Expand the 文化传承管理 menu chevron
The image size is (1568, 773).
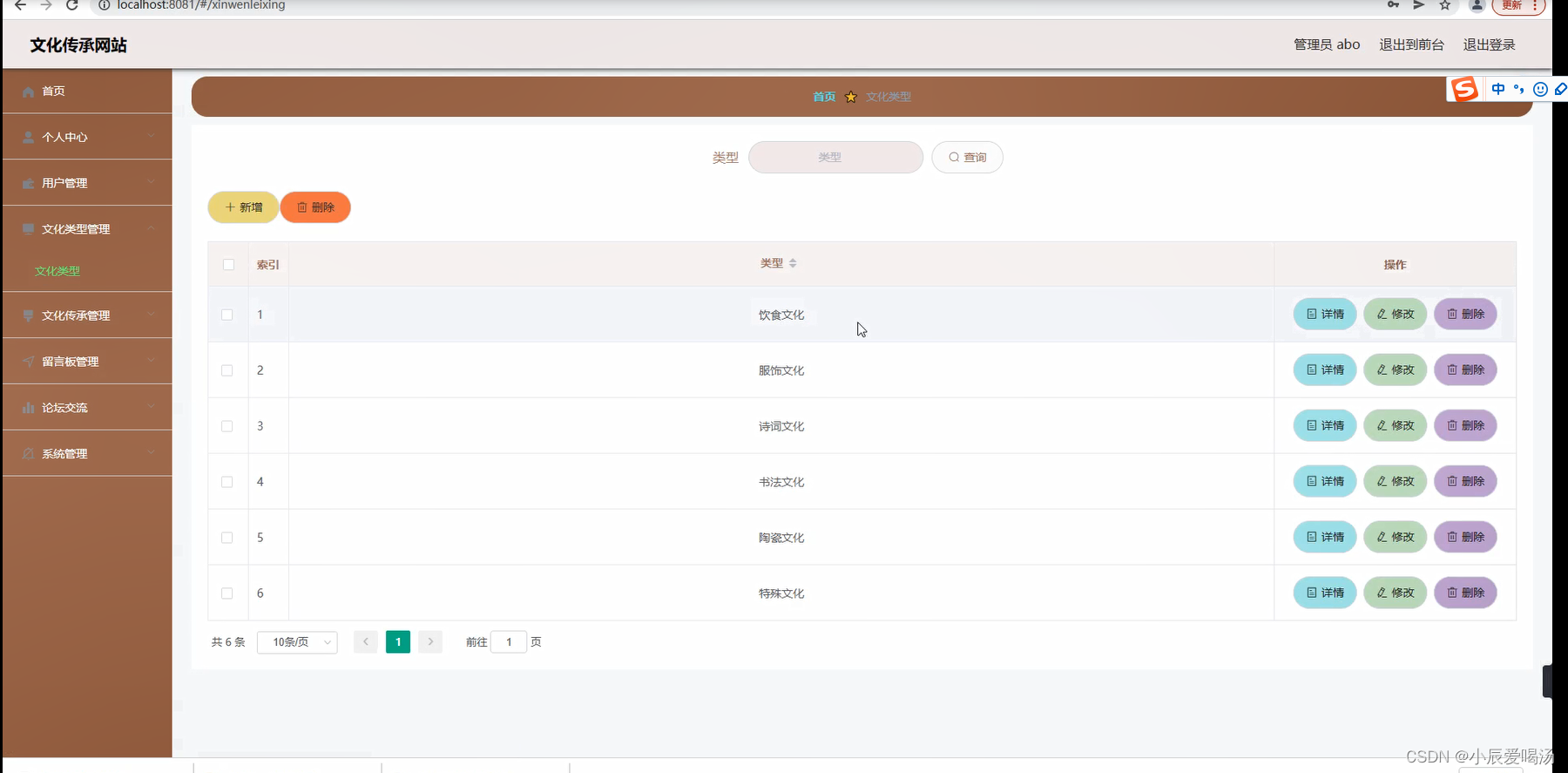pos(152,315)
